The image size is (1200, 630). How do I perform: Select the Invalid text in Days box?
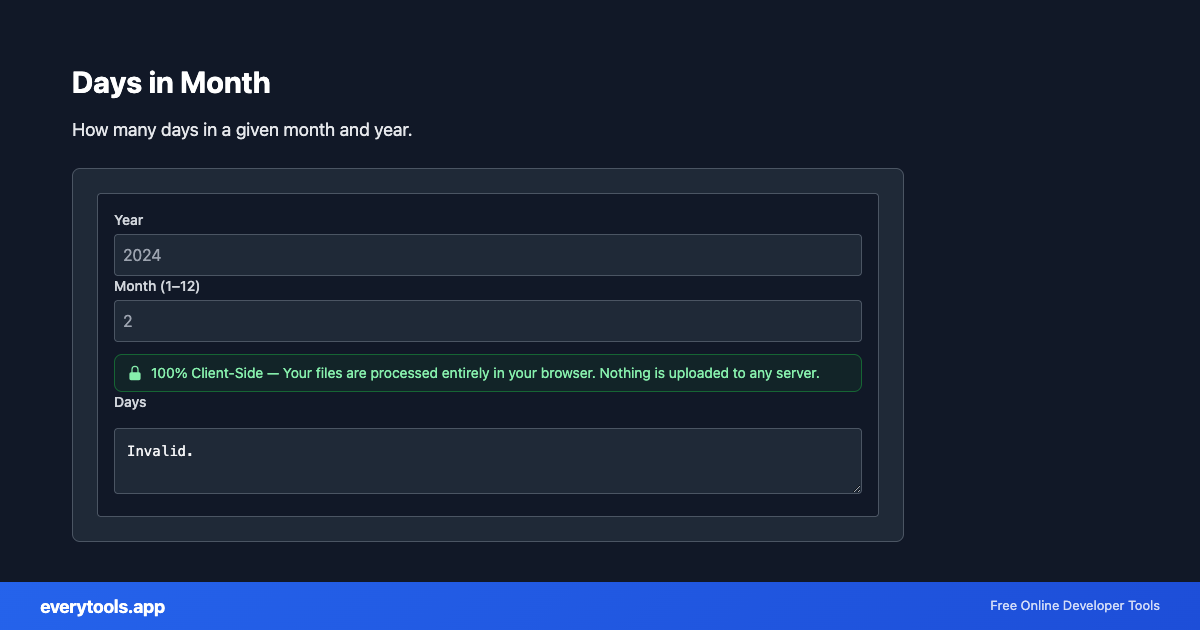click(x=160, y=450)
